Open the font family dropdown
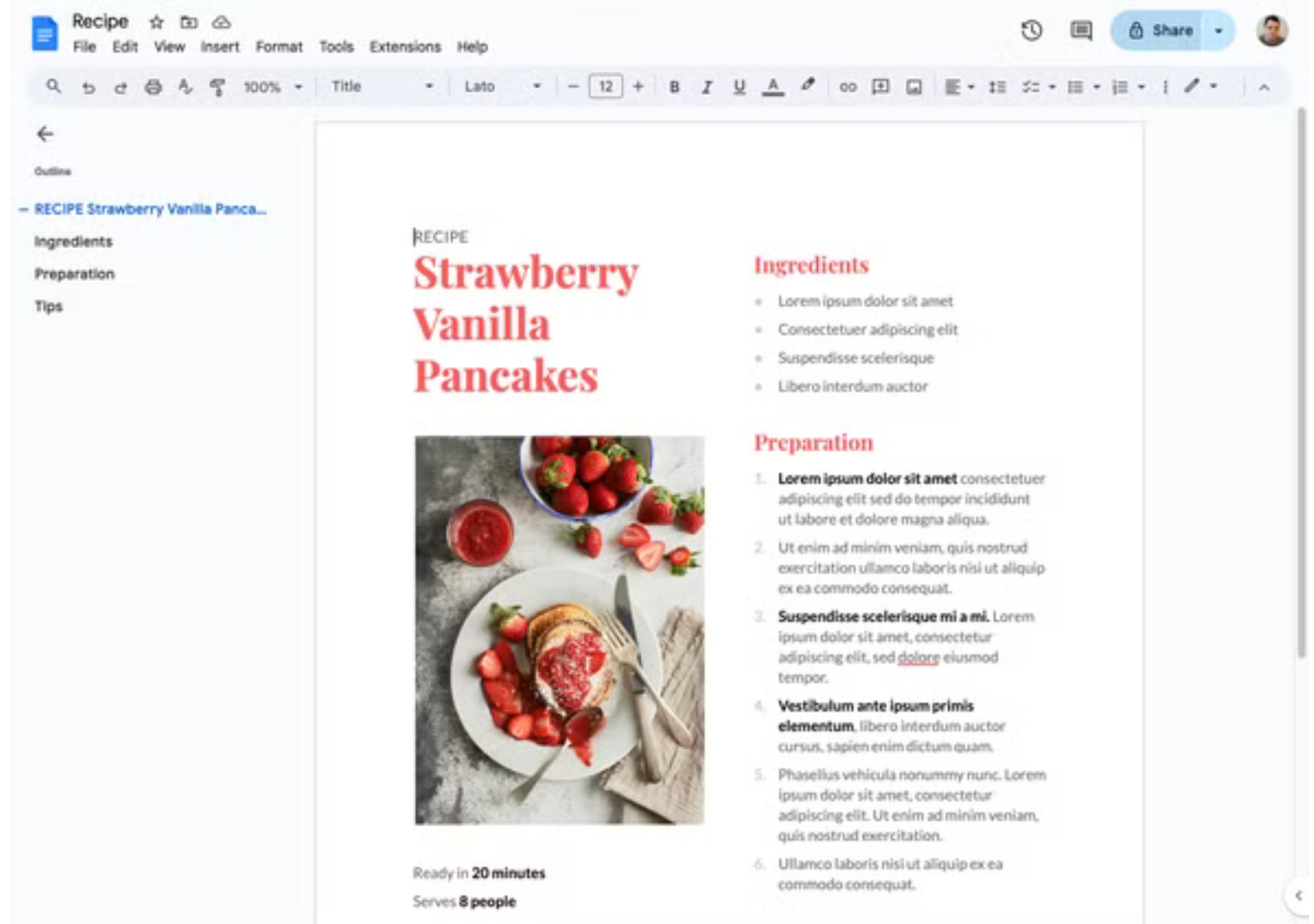This screenshot has width=1314, height=924. coord(500,86)
